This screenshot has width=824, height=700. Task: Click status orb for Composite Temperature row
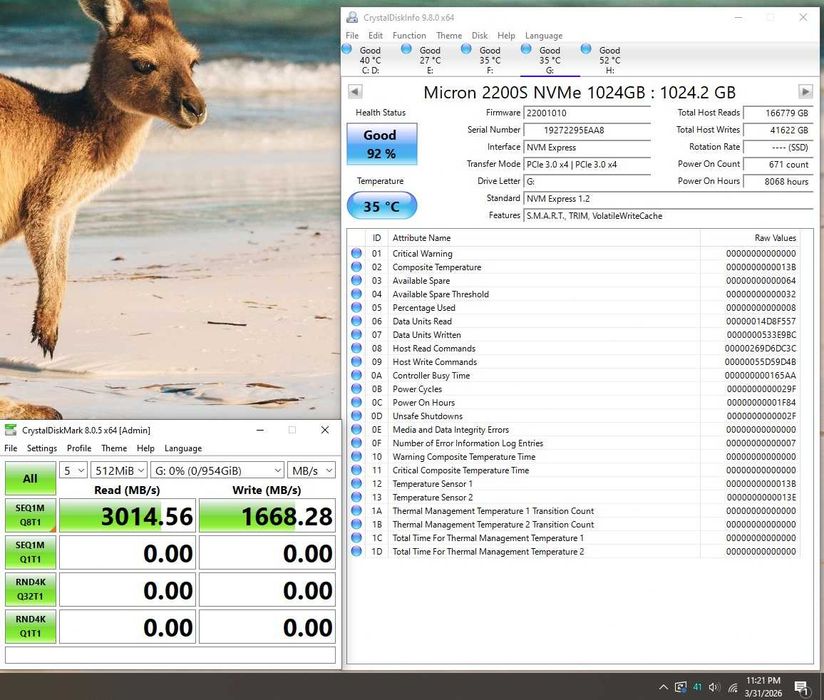(356, 266)
